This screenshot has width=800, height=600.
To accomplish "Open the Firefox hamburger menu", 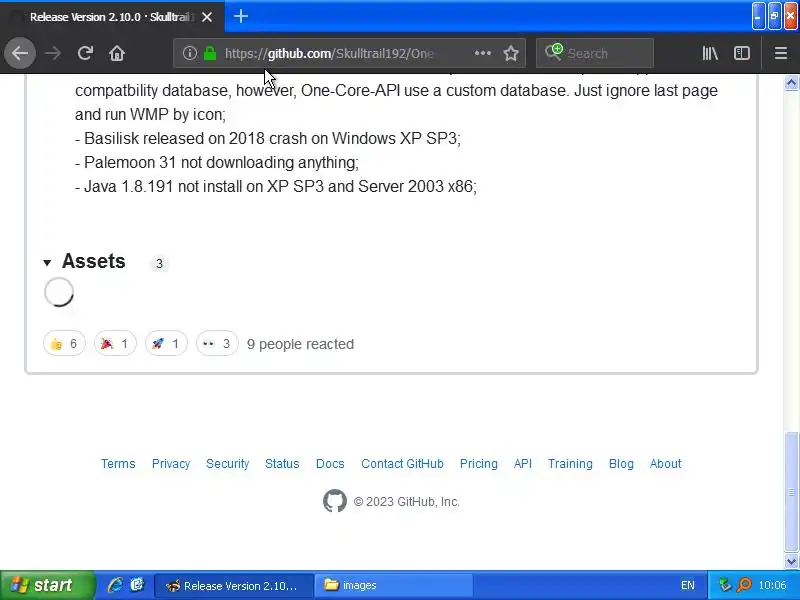I will click(x=781, y=53).
